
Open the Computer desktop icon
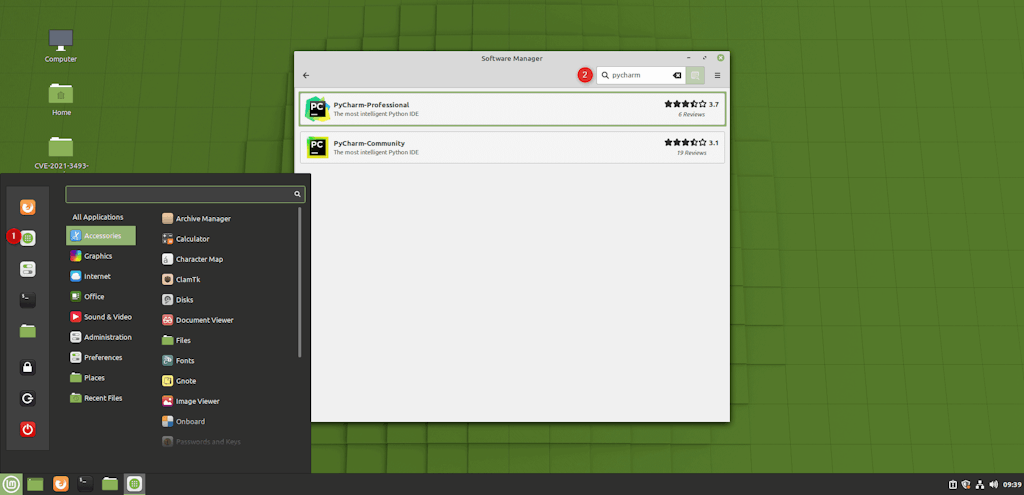coord(61,45)
